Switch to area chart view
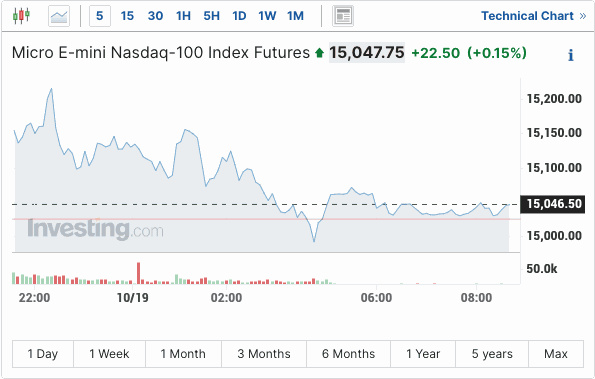The width and height of the screenshot is (595, 379). (59, 16)
